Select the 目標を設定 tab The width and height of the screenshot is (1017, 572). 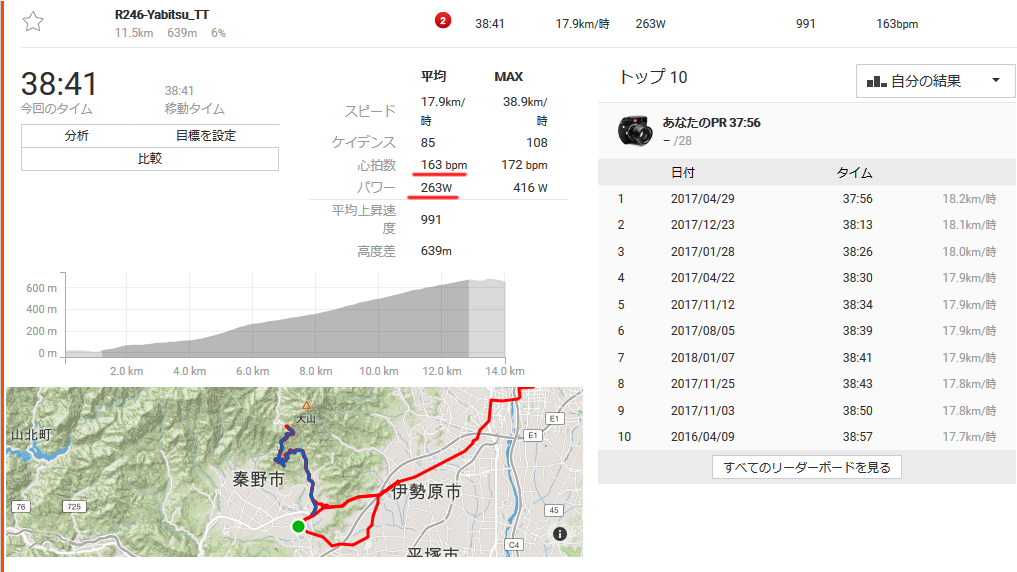[x=206, y=136]
